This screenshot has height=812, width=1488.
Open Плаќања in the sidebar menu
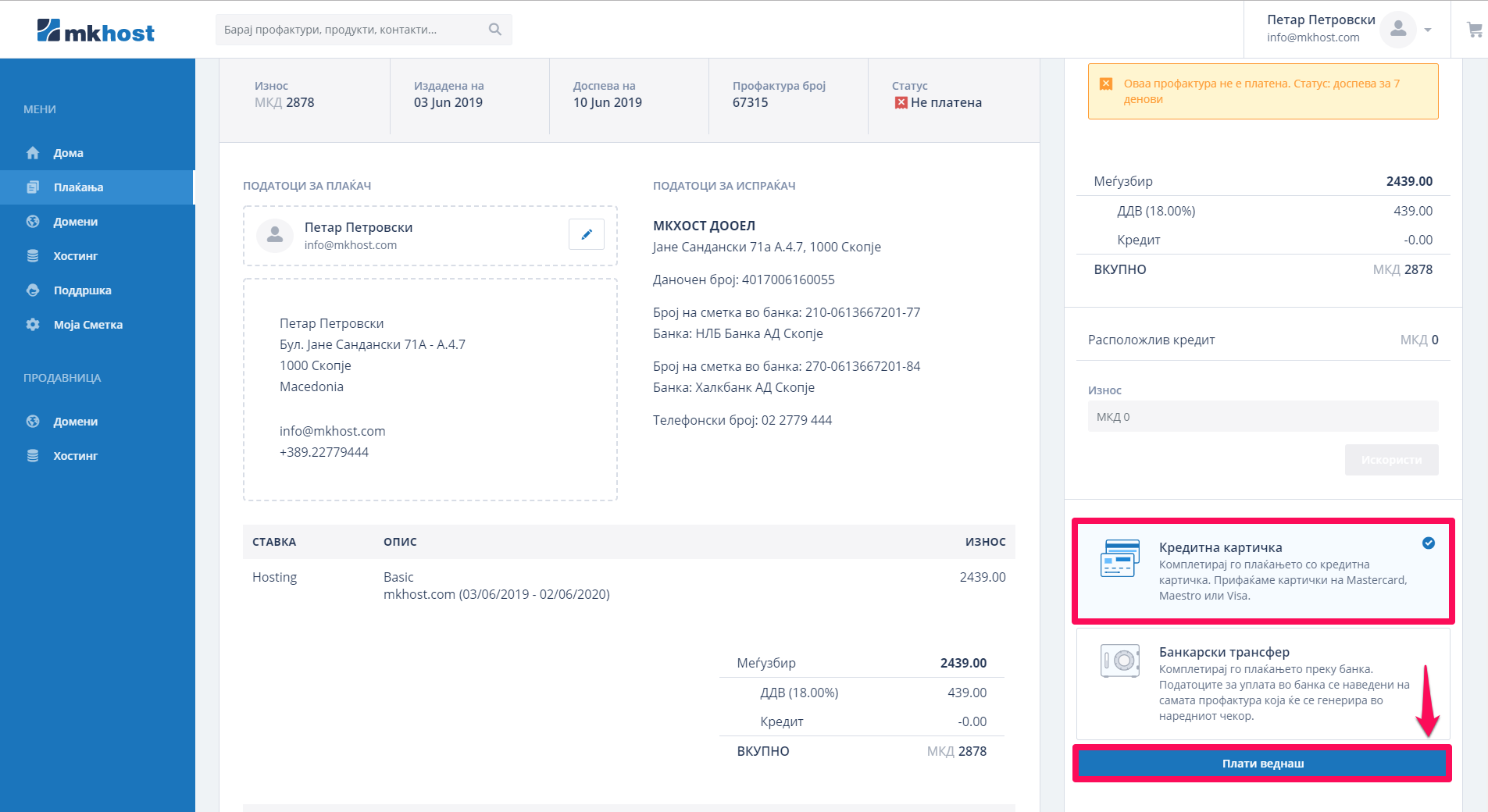point(78,187)
